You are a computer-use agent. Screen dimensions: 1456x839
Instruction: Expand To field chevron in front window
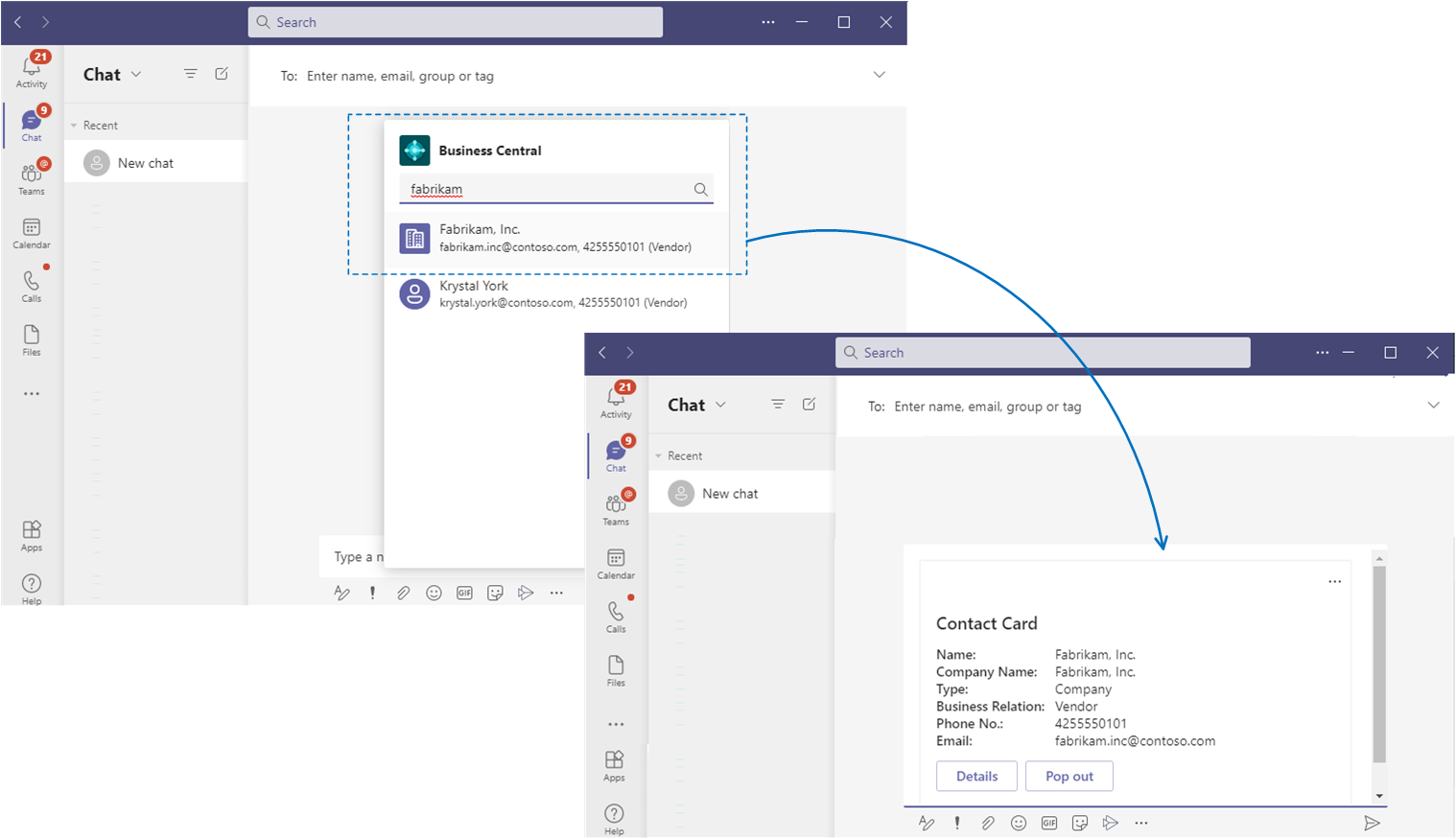(1433, 405)
